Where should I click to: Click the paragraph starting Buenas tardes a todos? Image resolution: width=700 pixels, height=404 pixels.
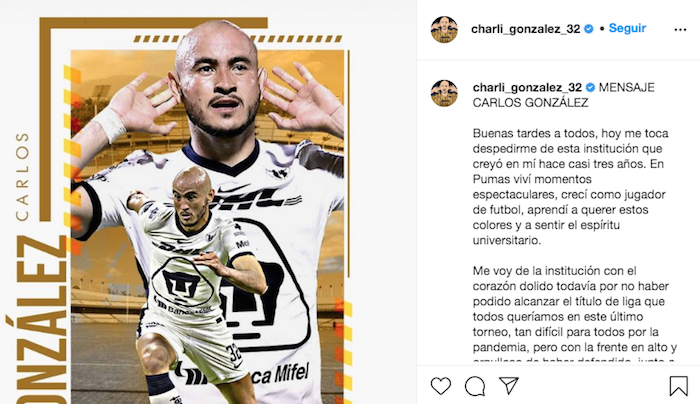click(571, 187)
